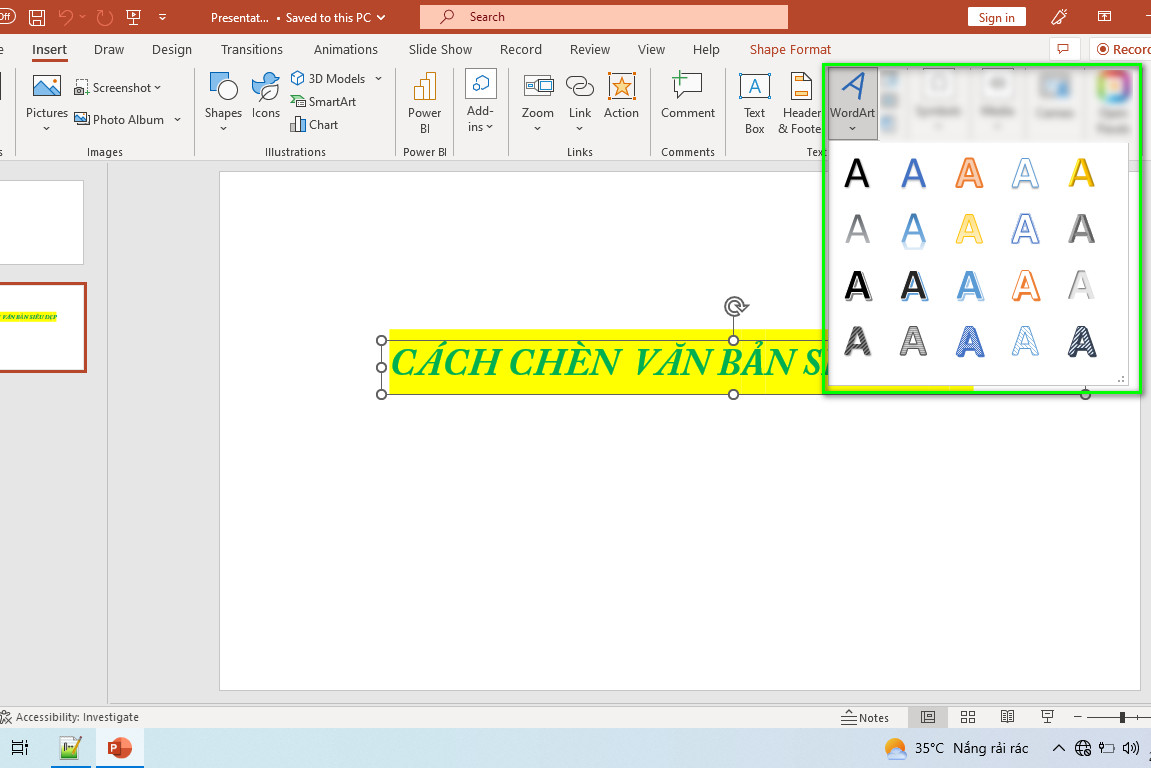Image resolution: width=1151 pixels, height=768 pixels.
Task: Start Slide Show from status bar
Action: [1047, 717]
